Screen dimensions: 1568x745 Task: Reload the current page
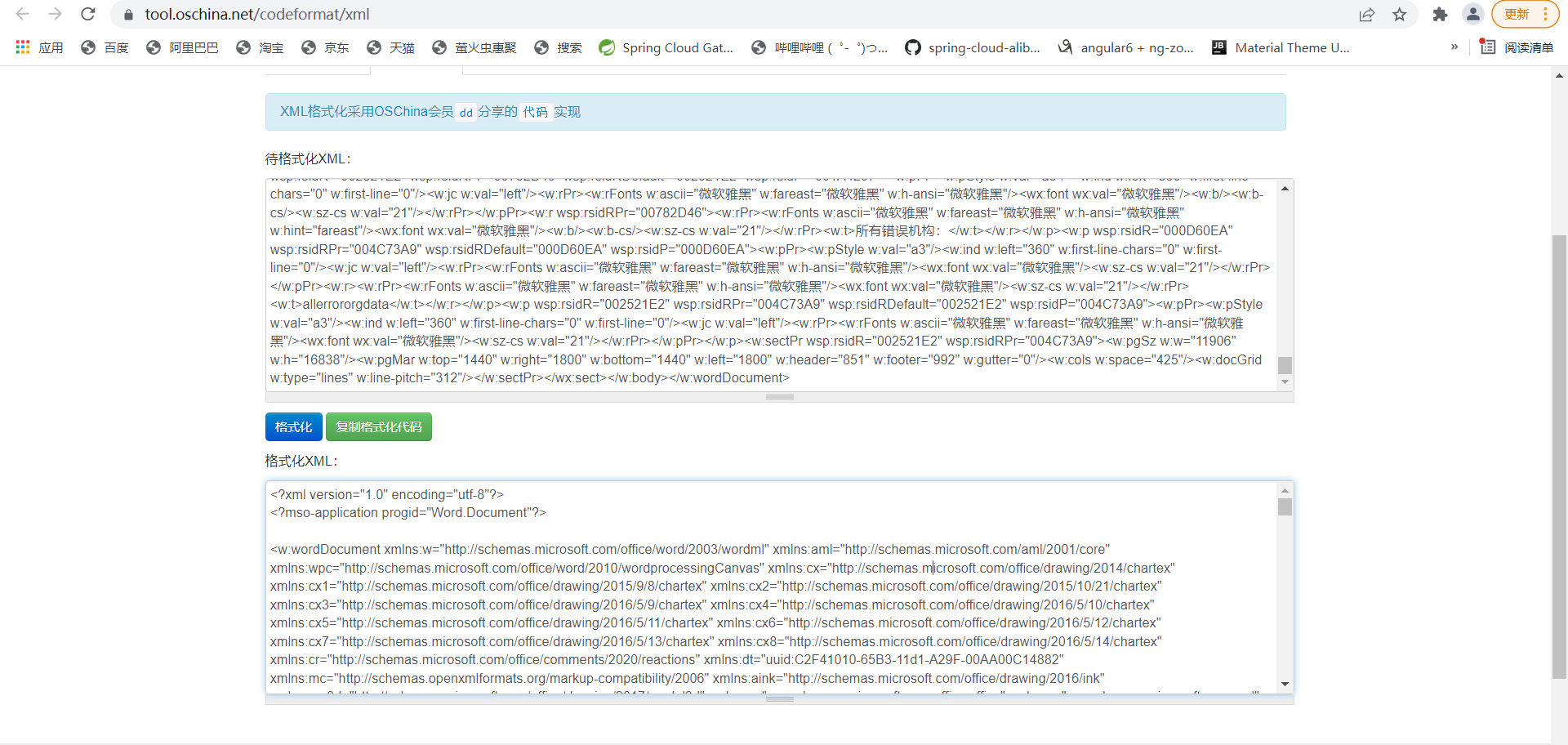(x=88, y=14)
